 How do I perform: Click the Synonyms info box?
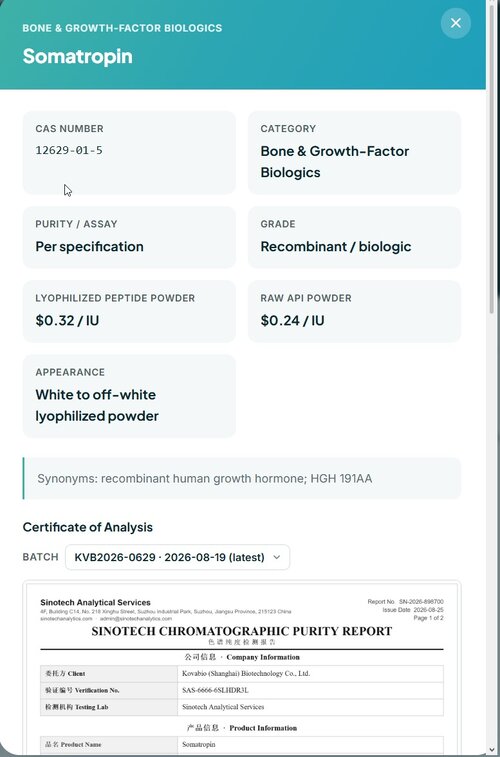242,478
